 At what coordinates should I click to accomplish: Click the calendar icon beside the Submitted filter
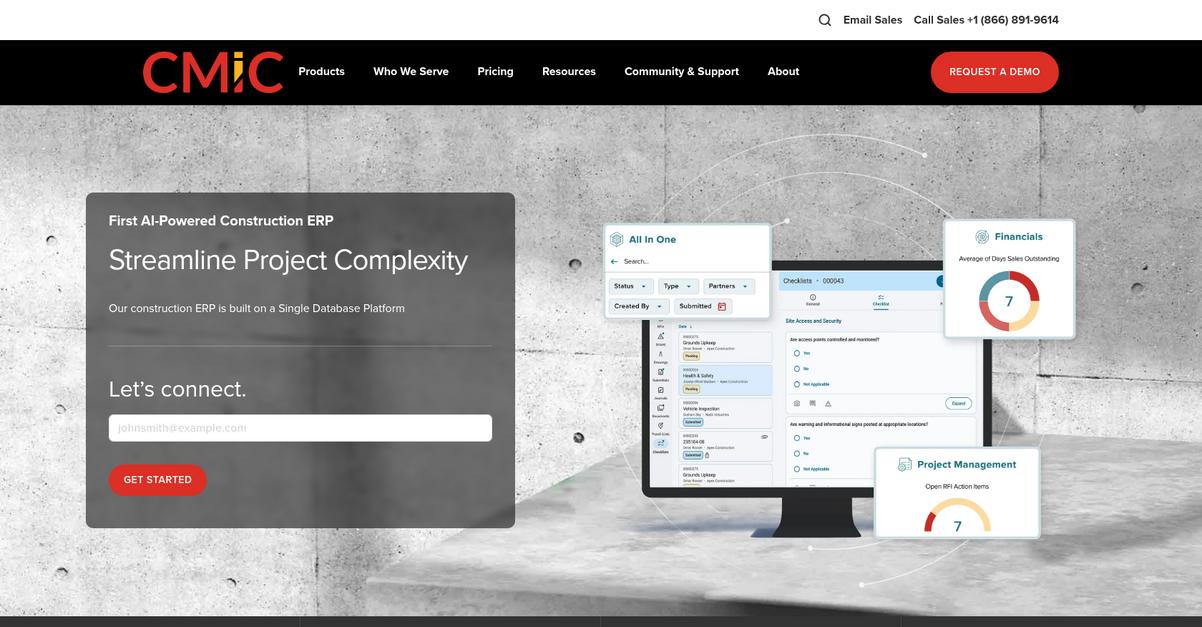click(x=722, y=307)
